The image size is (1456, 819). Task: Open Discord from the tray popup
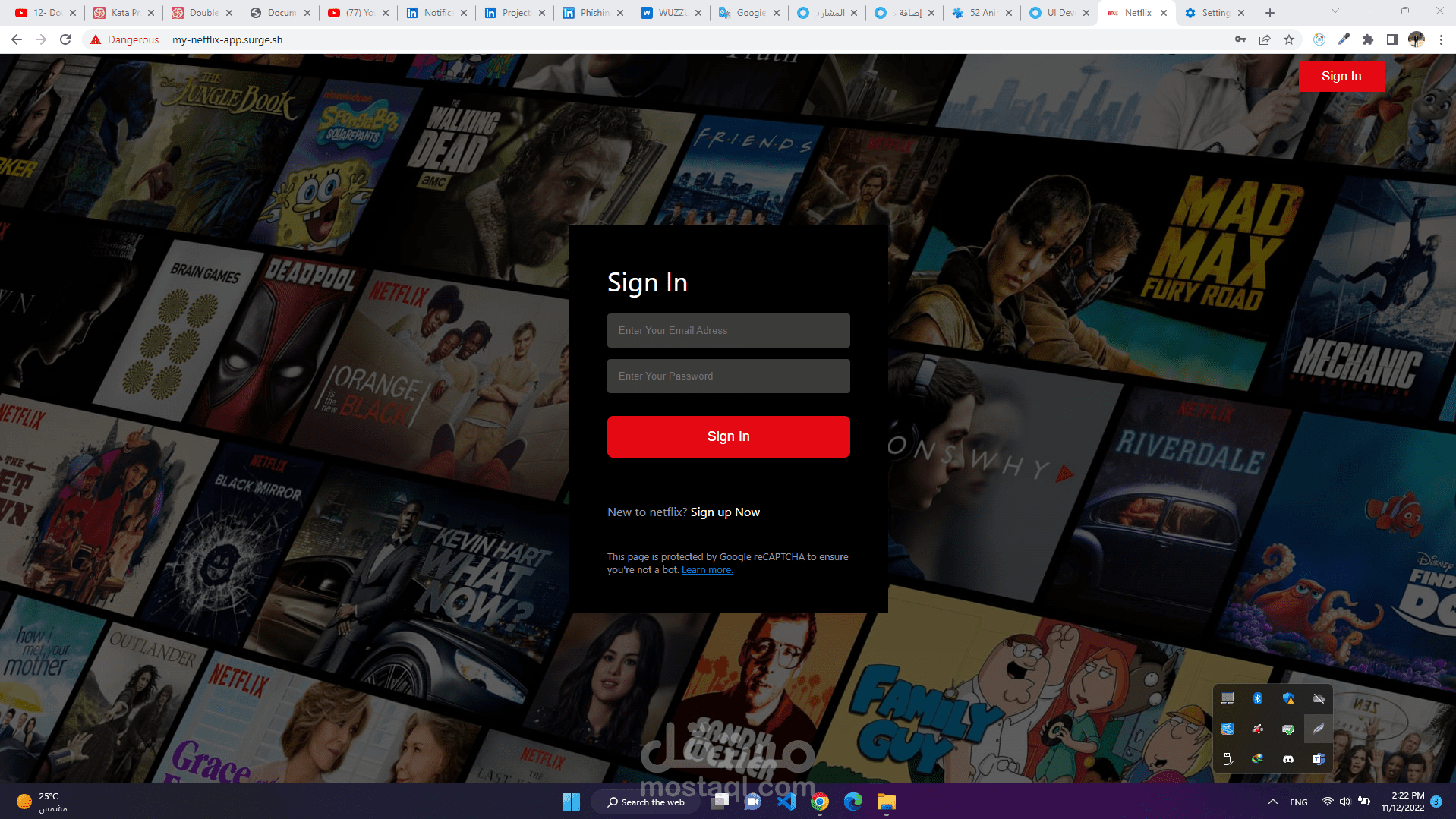pyautogui.click(x=1288, y=759)
